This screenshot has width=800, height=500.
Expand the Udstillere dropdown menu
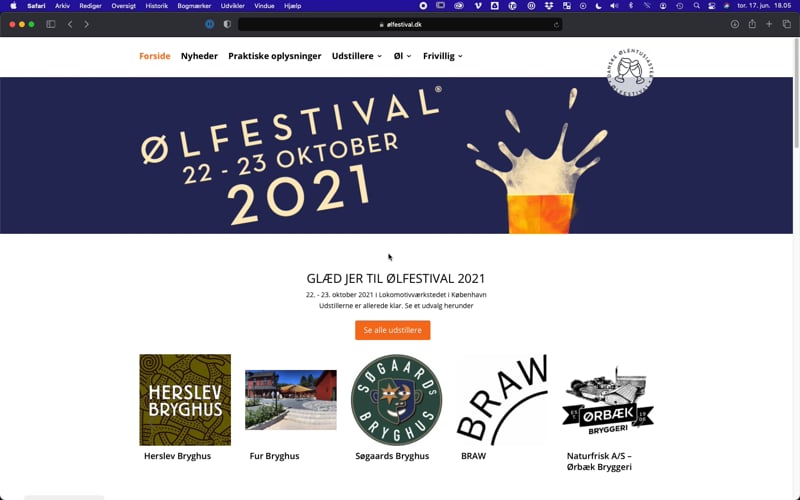point(357,56)
